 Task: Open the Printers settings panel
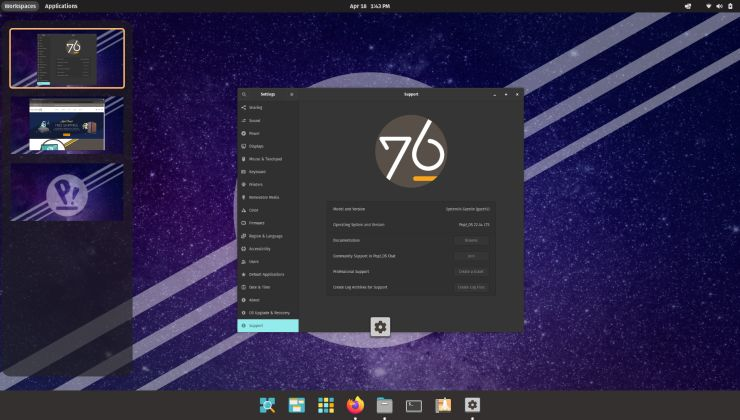click(x=268, y=184)
